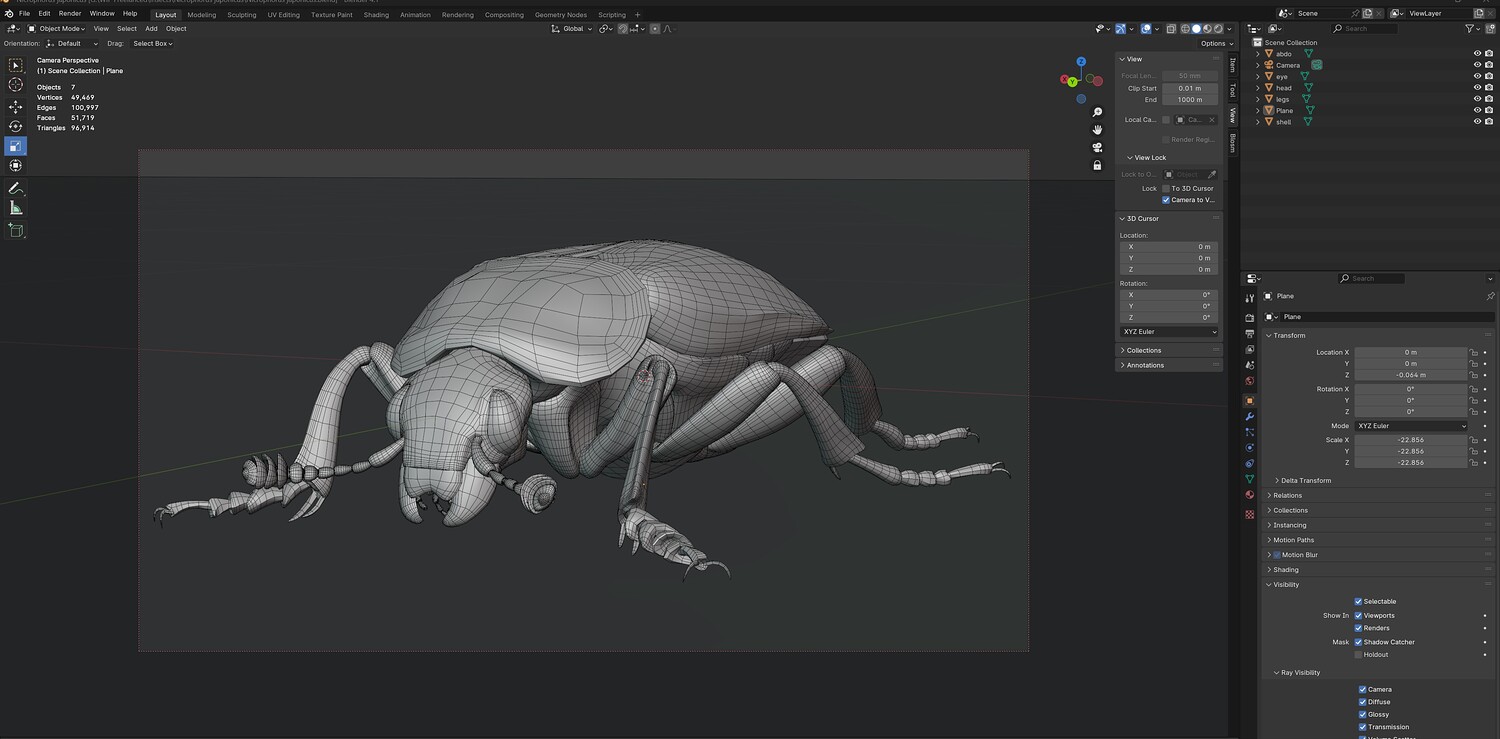Switch to the Sculpting workspace tab

241,15
